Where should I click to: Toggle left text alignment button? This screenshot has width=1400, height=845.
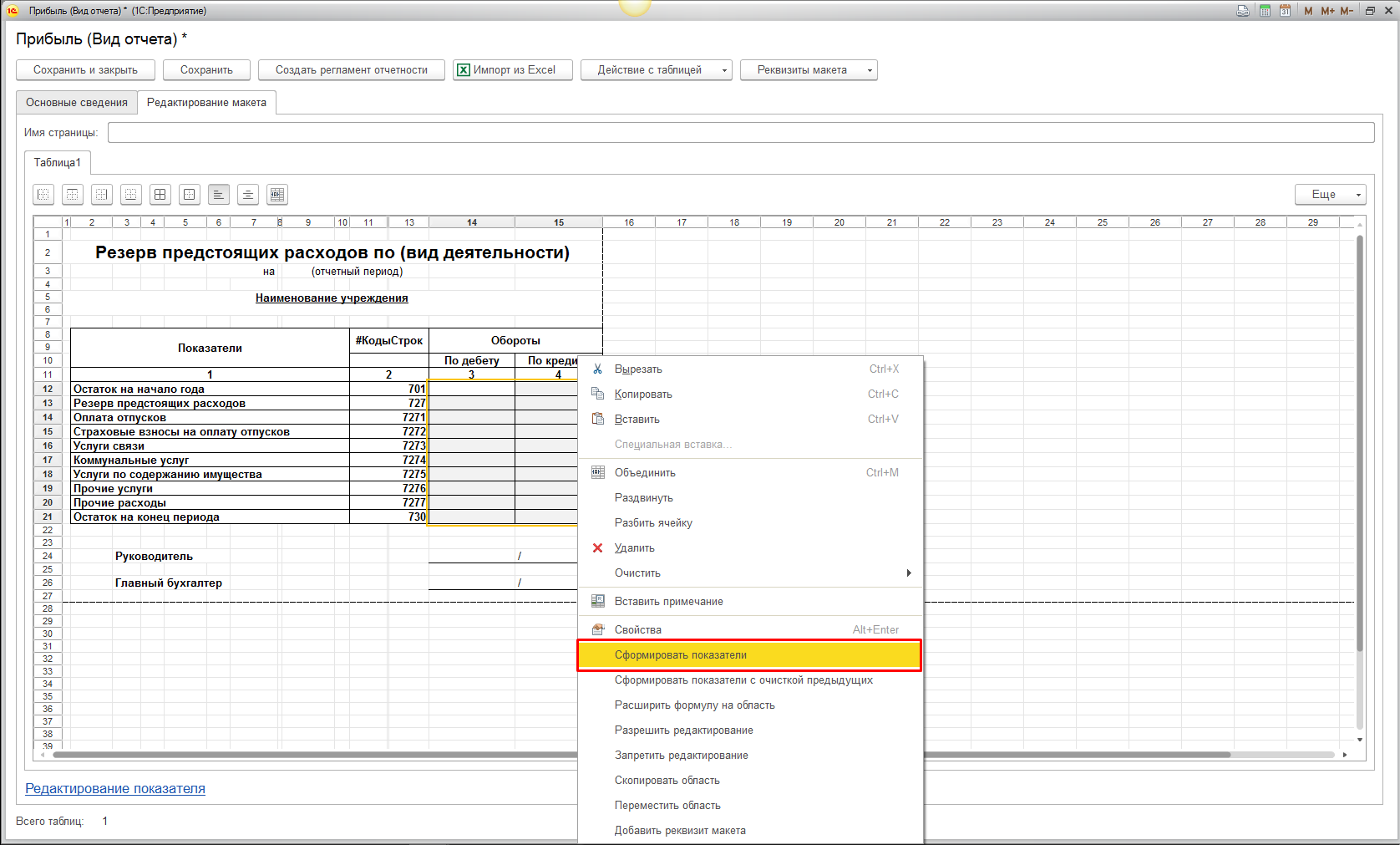coord(219,195)
